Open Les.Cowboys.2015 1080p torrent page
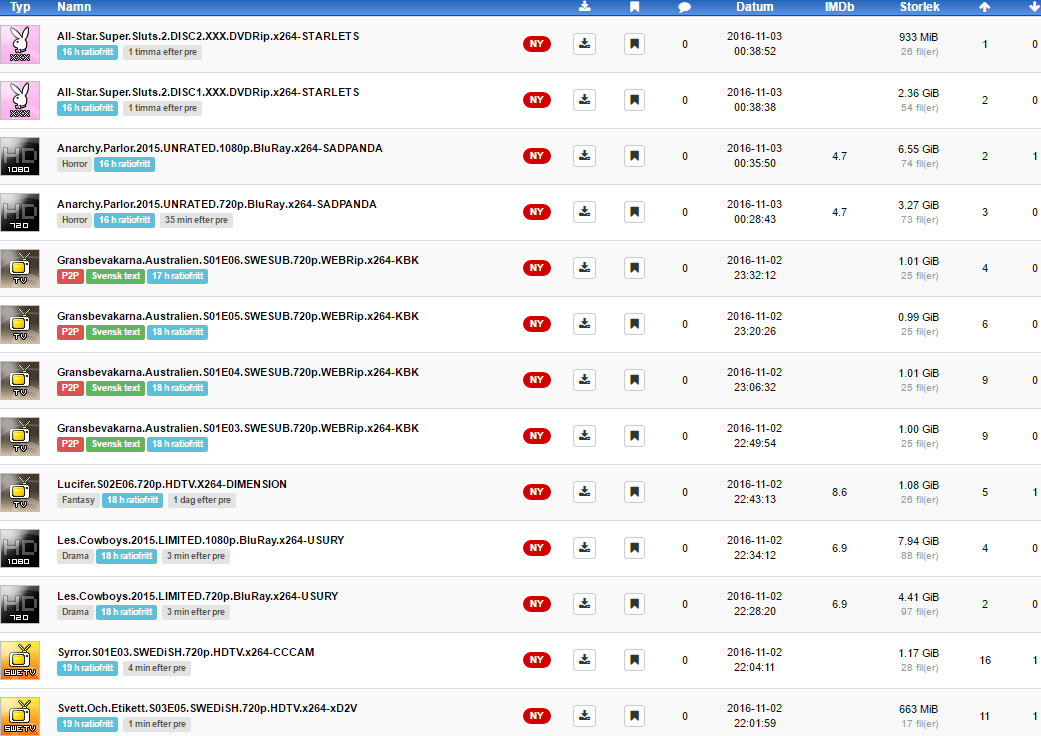Screen dimensions: 1041x736 point(200,540)
